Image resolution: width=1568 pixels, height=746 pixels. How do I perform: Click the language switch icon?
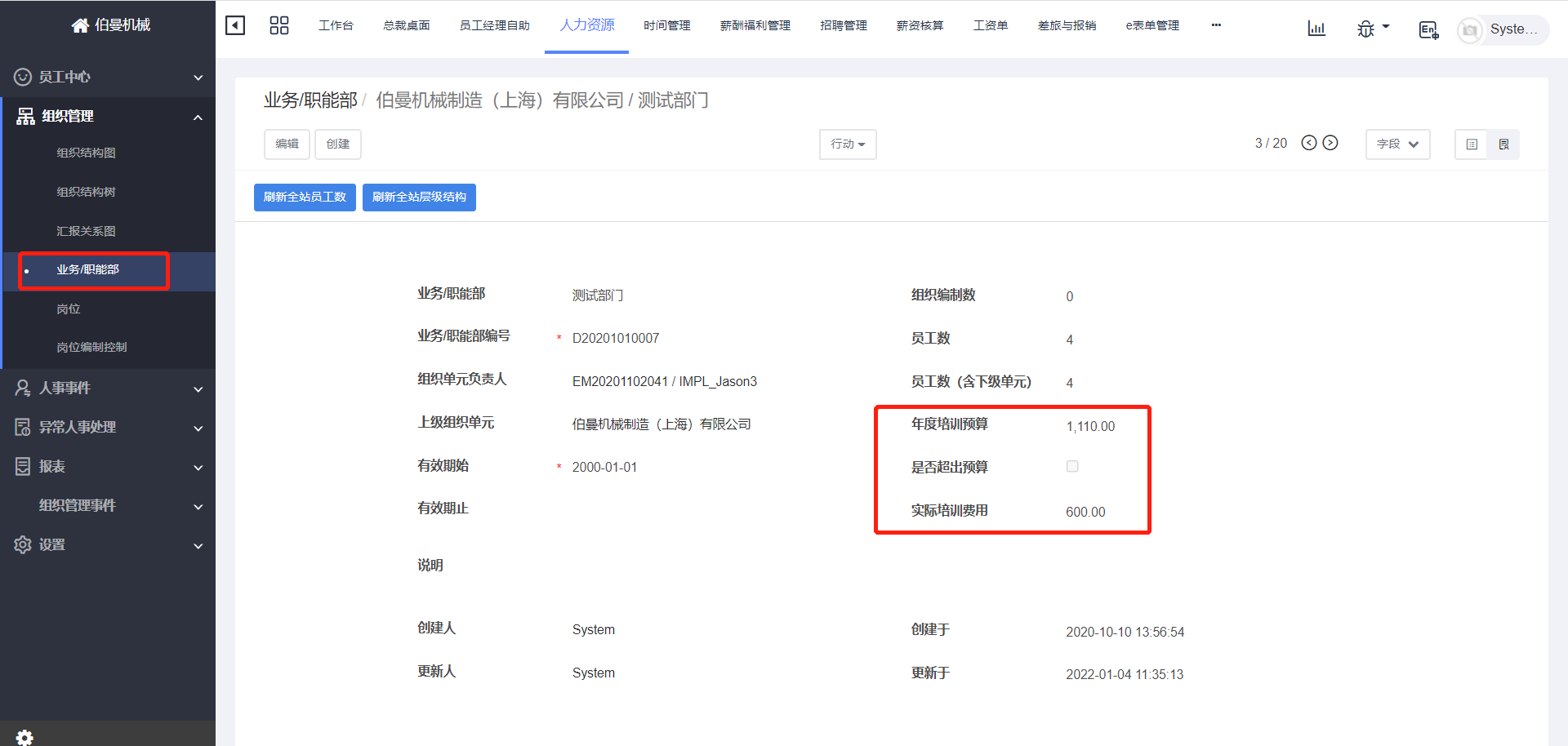[1428, 30]
